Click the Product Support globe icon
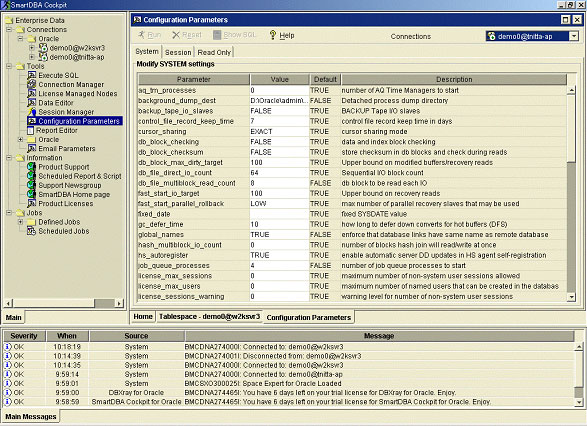This screenshot has width=587, height=426. 32,167
